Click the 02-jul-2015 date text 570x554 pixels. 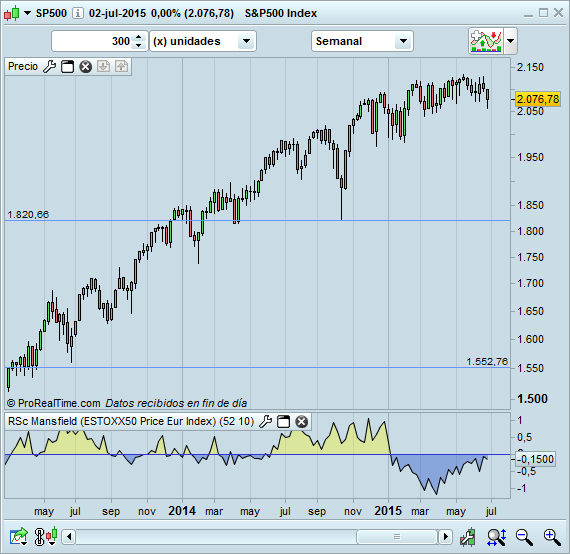coord(117,13)
